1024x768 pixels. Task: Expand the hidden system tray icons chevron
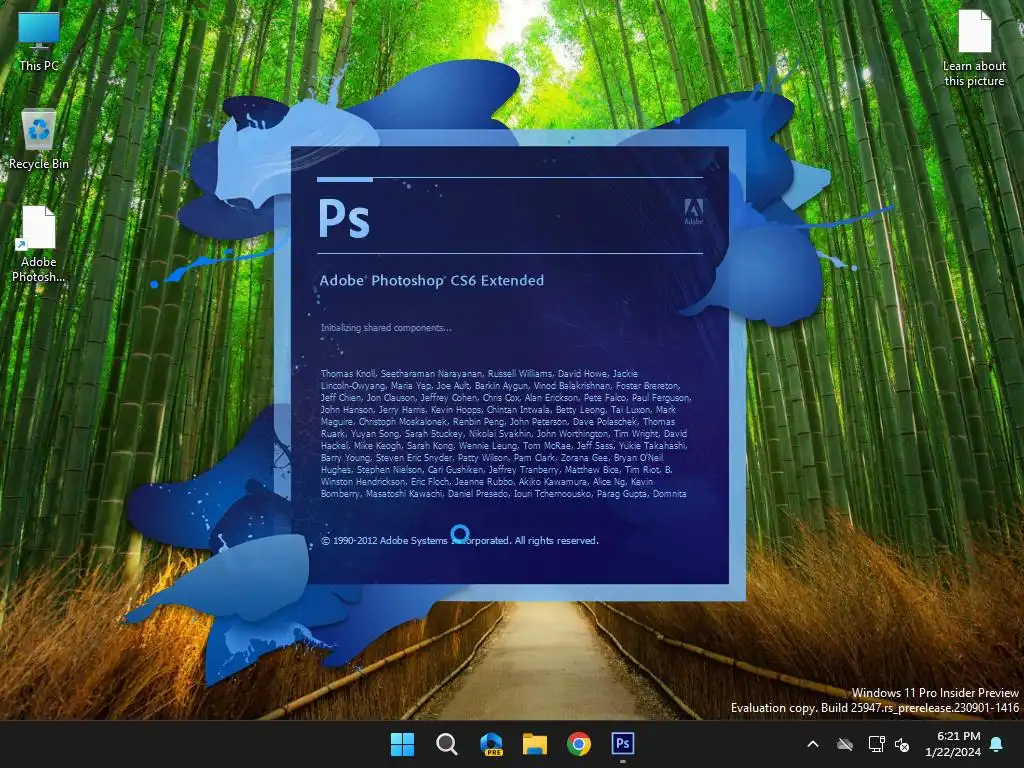813,744
